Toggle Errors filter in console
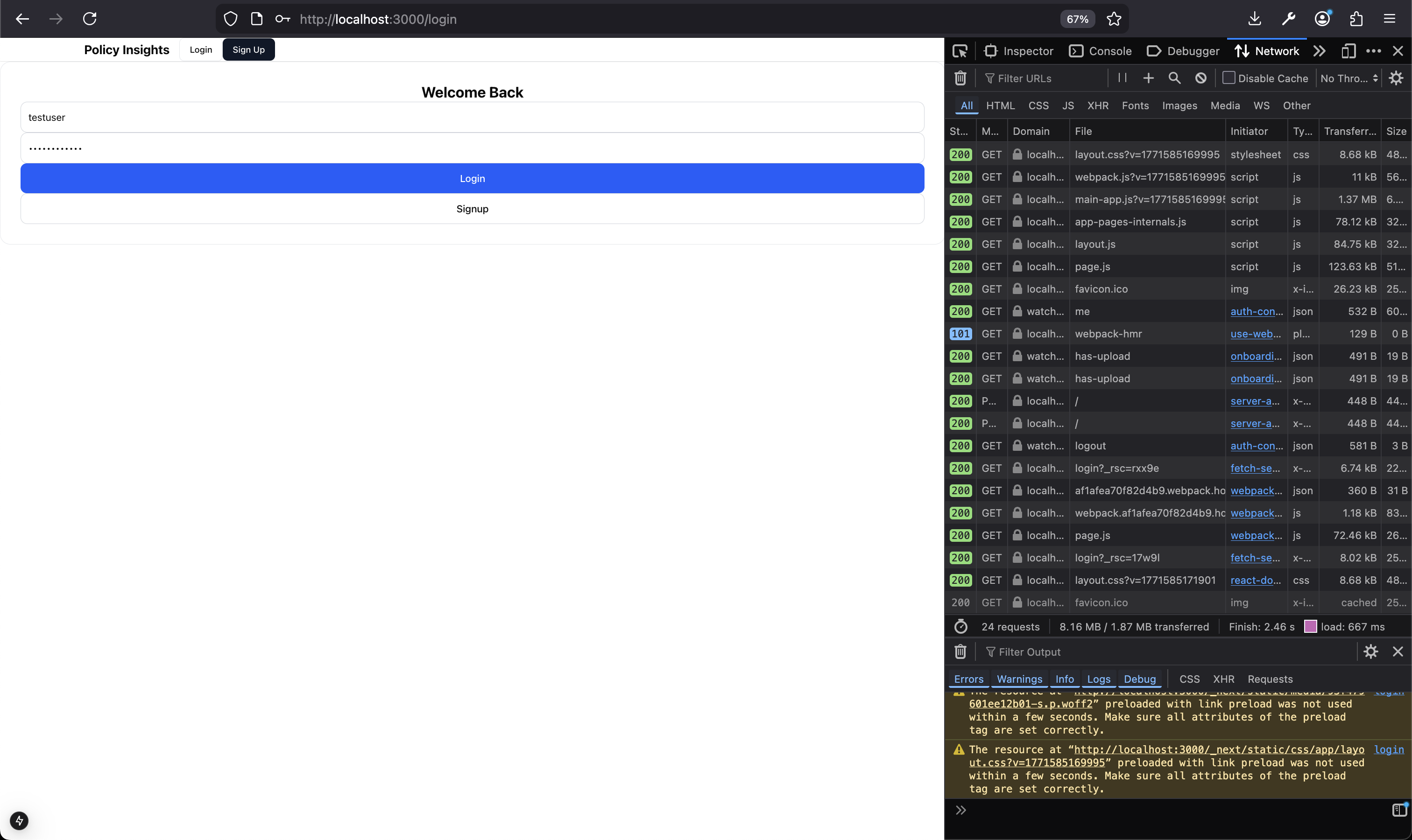This screenshot has height=840, width=1412. (968, 679)
